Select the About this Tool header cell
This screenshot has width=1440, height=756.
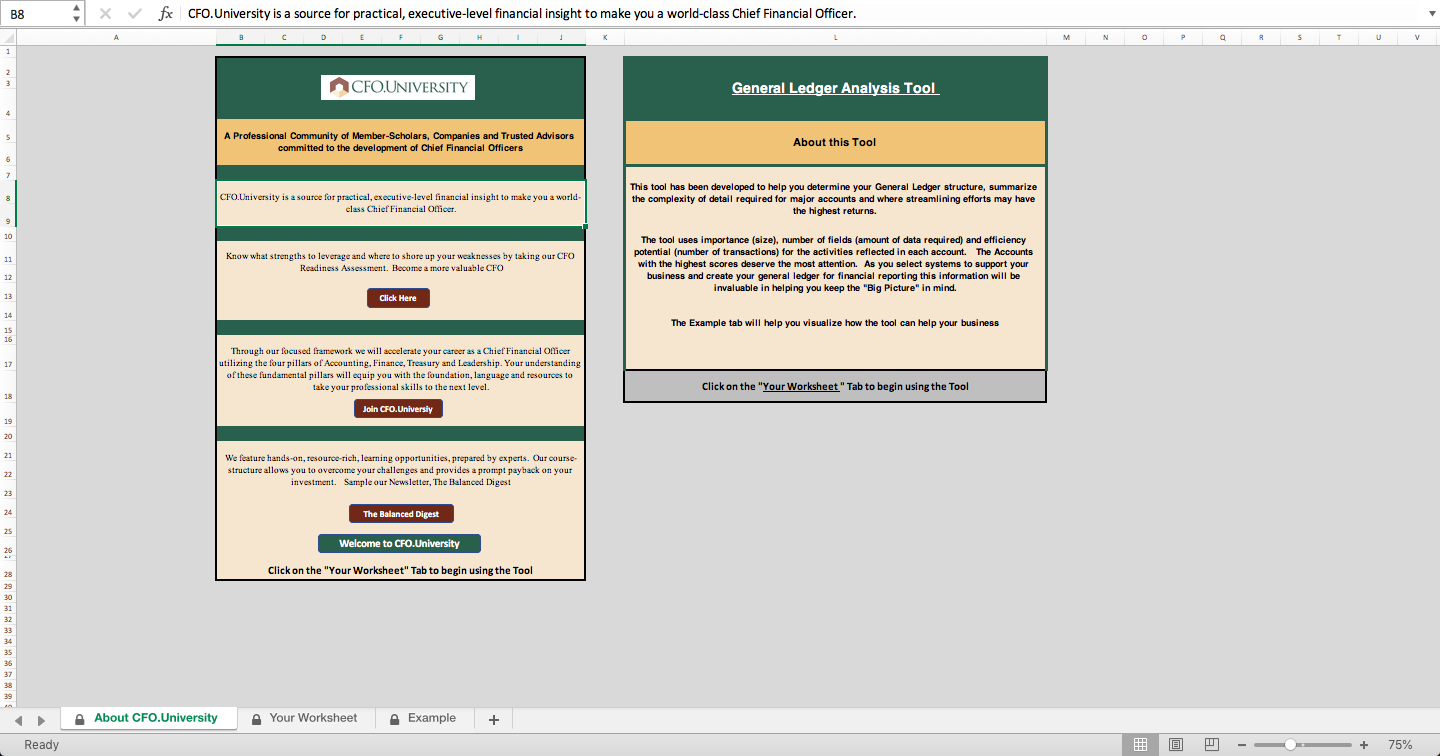[x=835, y=142]
